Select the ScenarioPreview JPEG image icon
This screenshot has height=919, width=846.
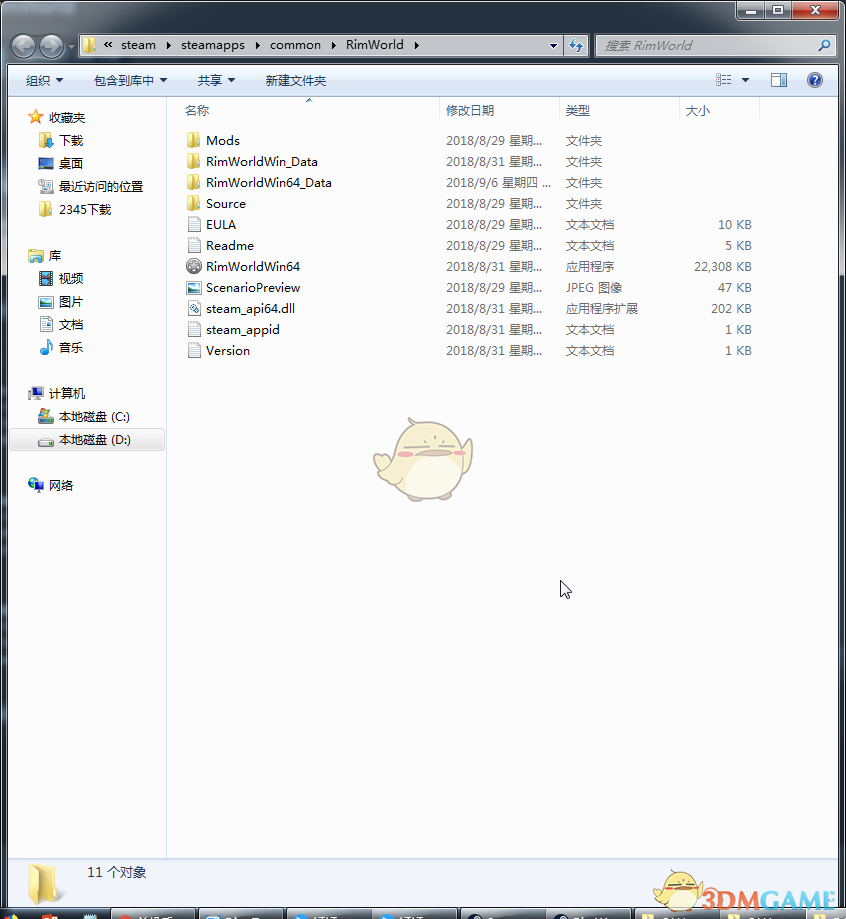(193, 288)
